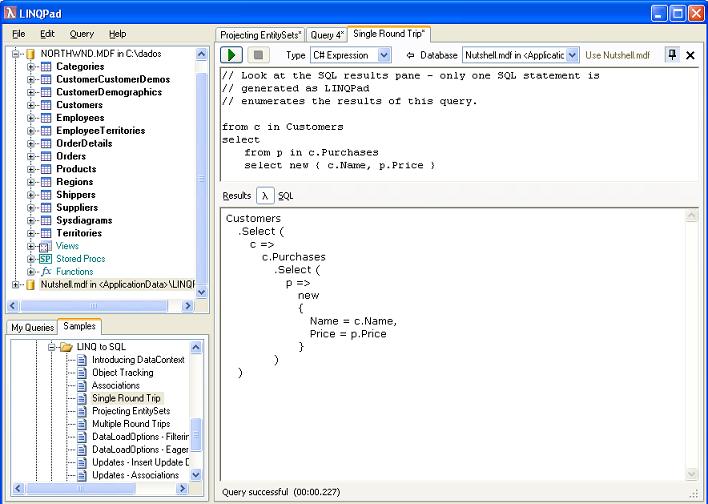Click the Multiple Round Trips document icon

tap(82, 424)
